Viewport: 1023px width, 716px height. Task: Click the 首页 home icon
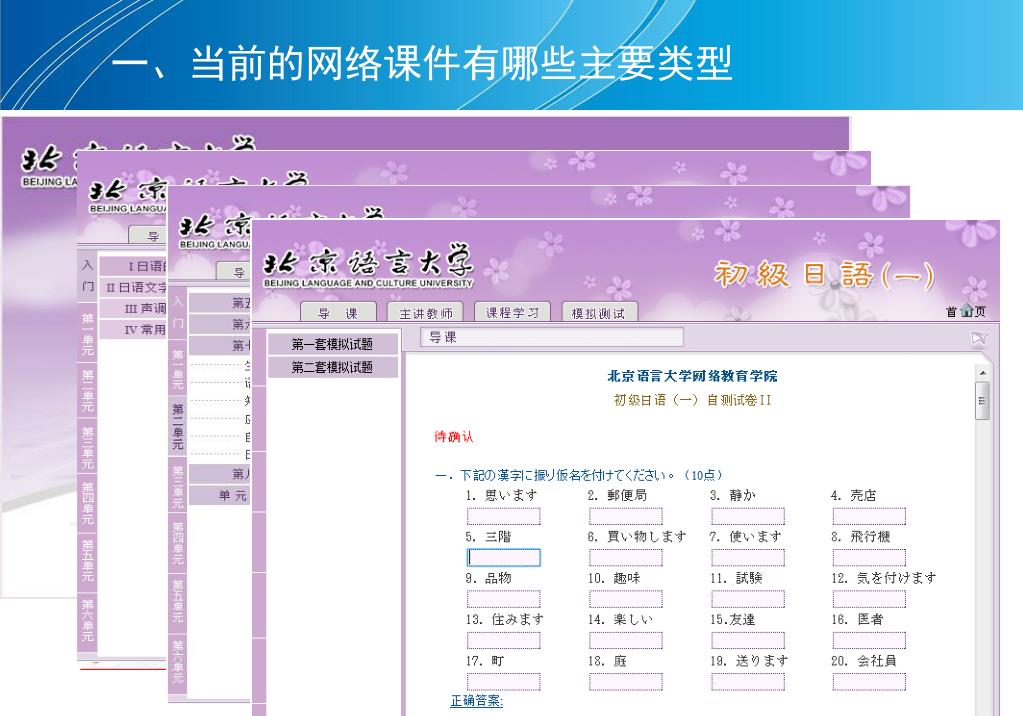966,311
